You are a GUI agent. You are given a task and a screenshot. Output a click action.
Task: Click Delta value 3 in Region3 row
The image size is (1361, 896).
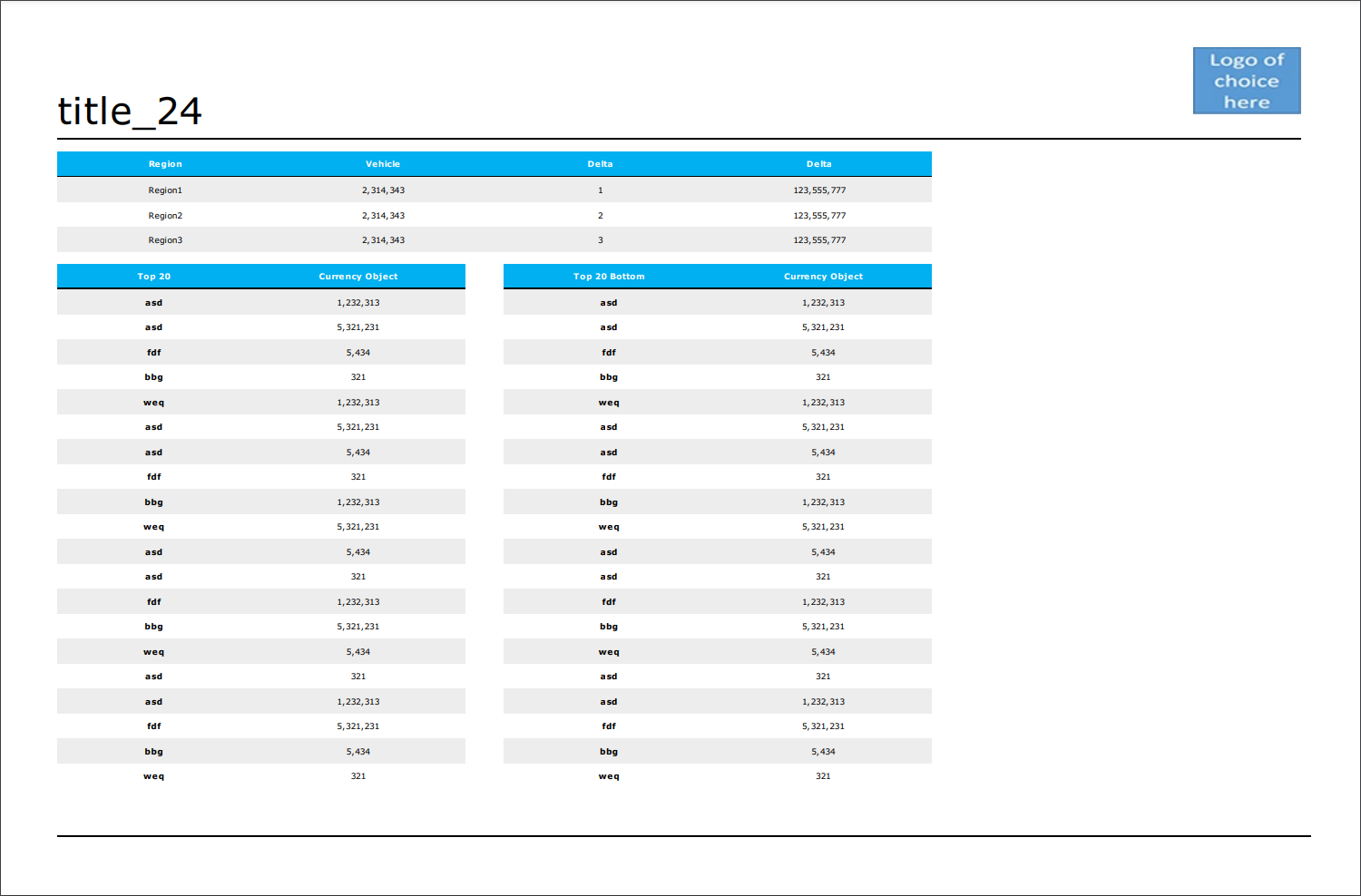[600, 240]
